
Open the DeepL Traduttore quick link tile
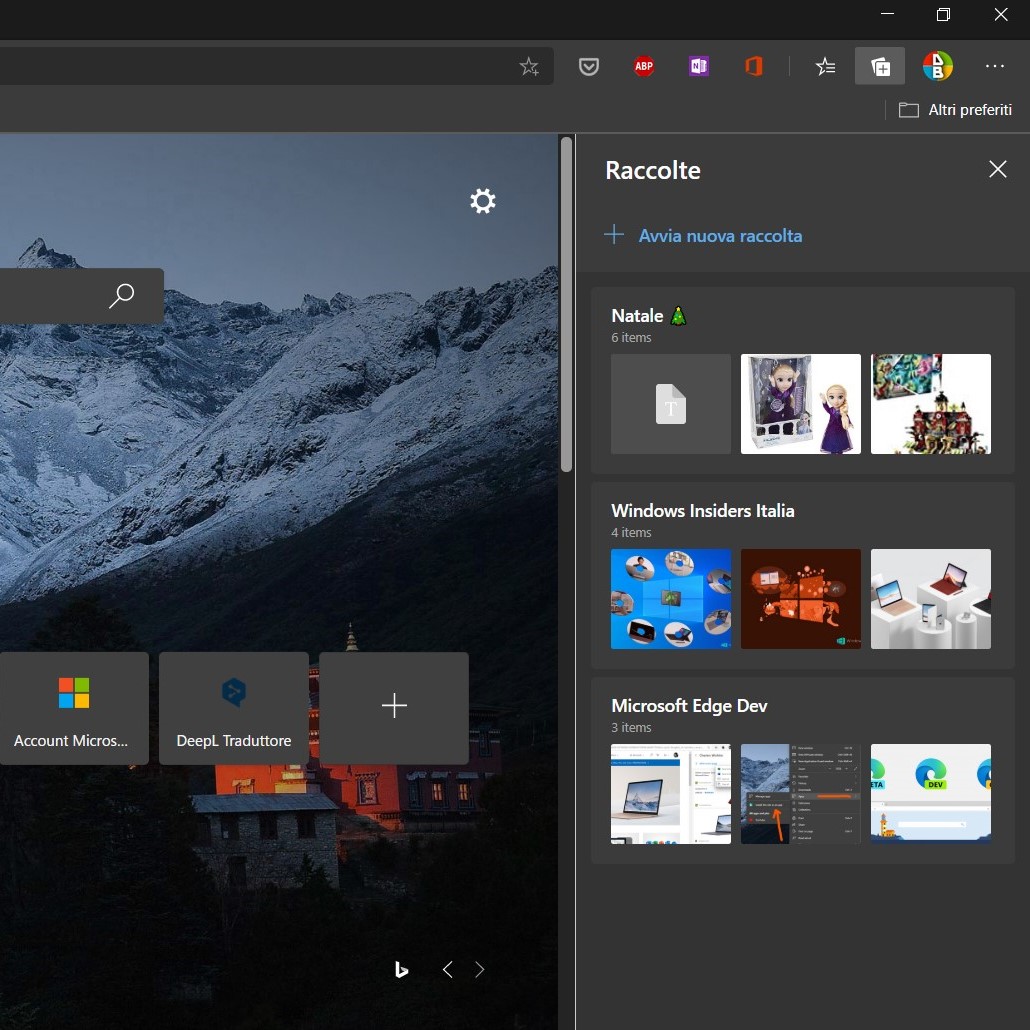pyautogui.click(x=234, y=708)
